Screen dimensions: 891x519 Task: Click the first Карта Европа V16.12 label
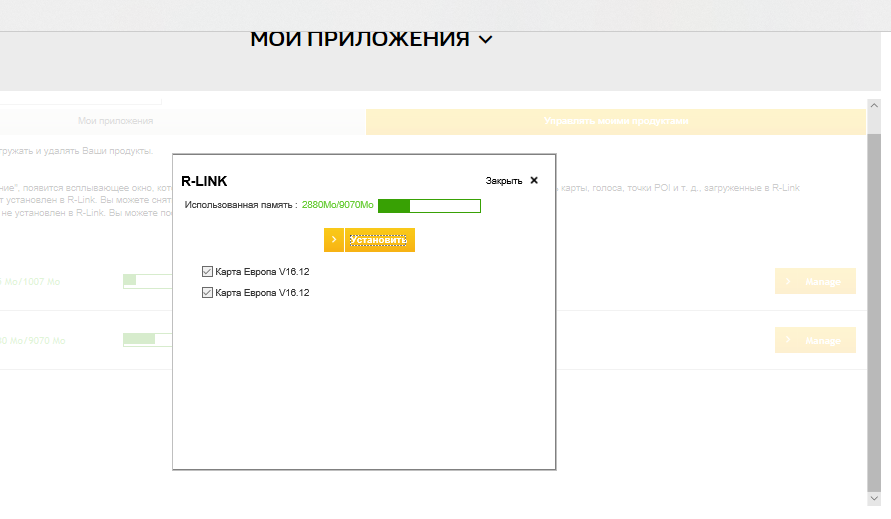coord(263,272)
